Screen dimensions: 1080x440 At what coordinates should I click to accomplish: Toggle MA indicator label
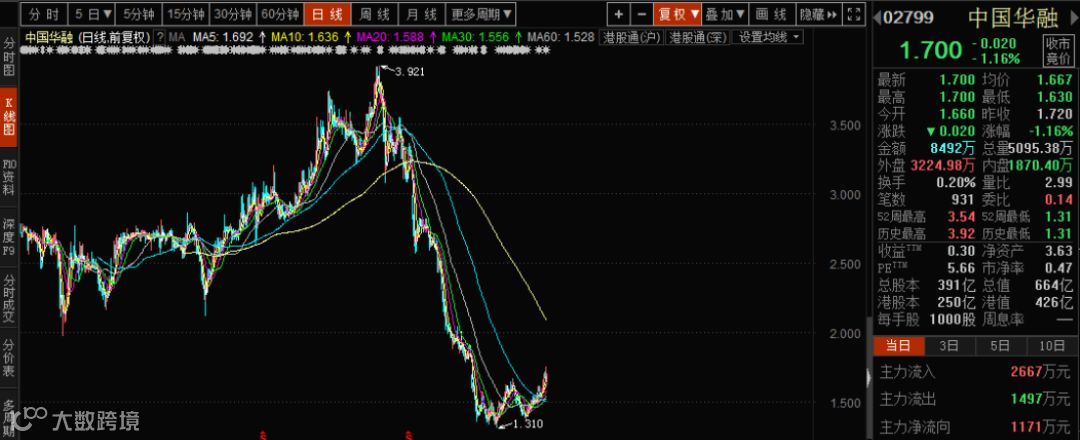click(x=177, y=37)
